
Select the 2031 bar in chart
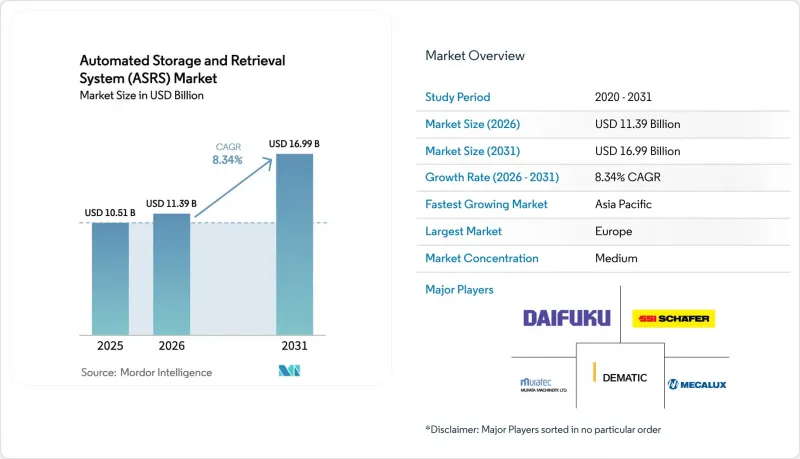294,244
